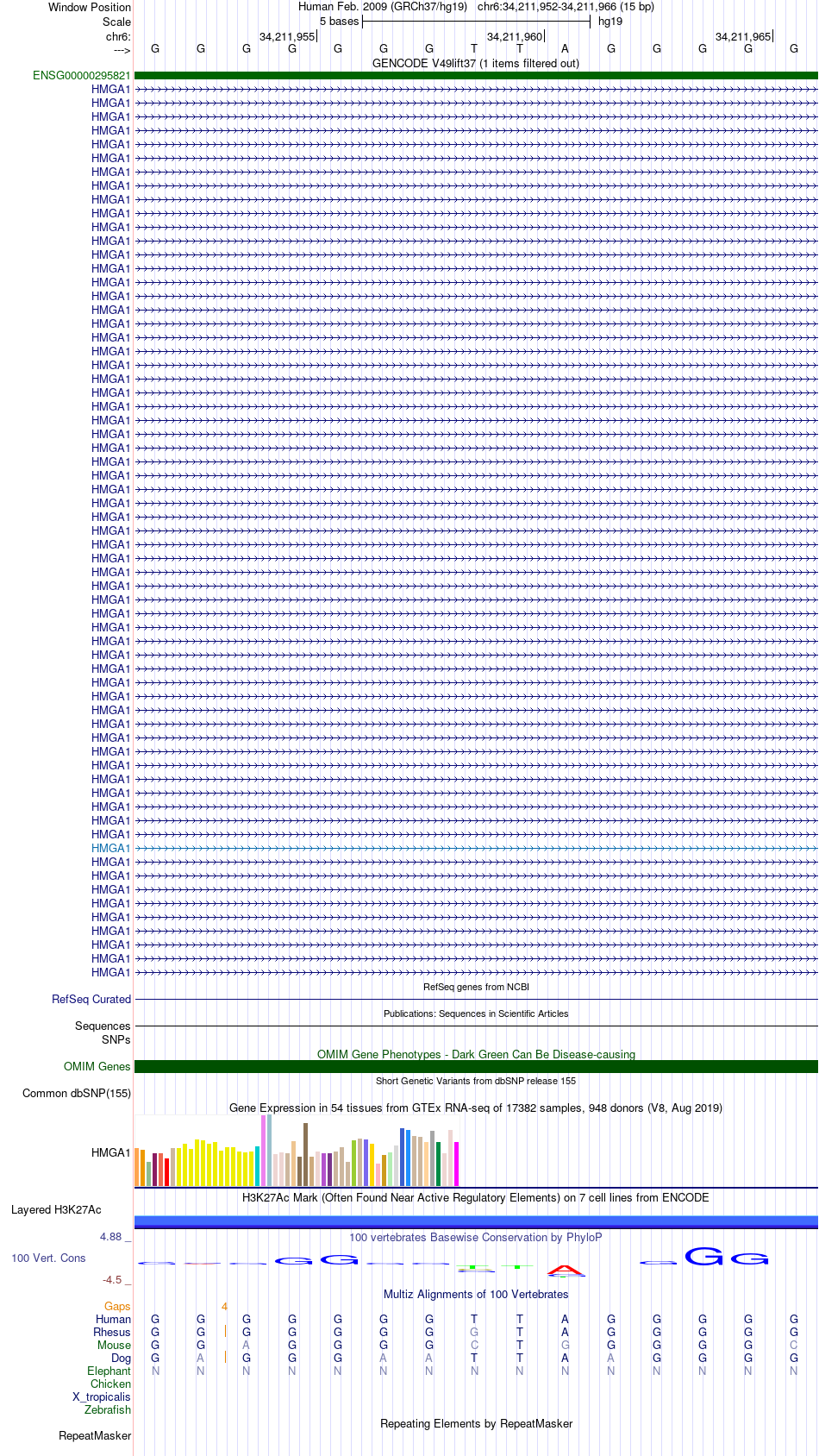Select the Rhesus alignment row label
This screenshot has height=1456, width=819.
tap(112, 1332)
